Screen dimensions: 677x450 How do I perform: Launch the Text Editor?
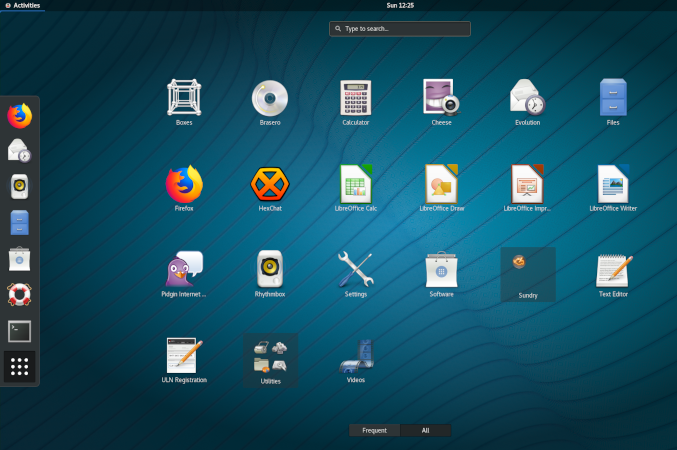(613, 274)
